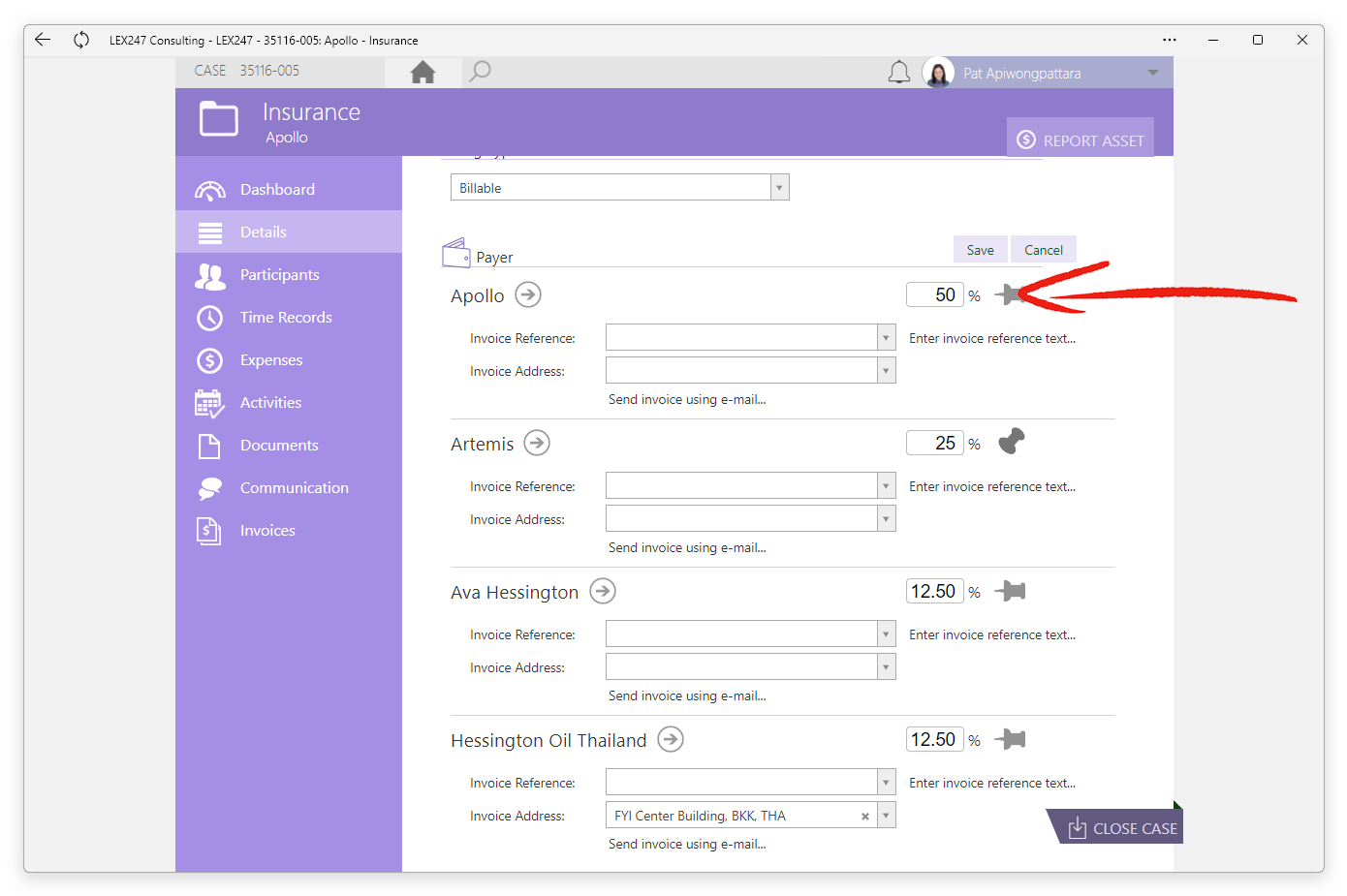Open the user account dropdown arrow
The width and height of the screenshot is (1347, 896).
tap(1153, 73)
